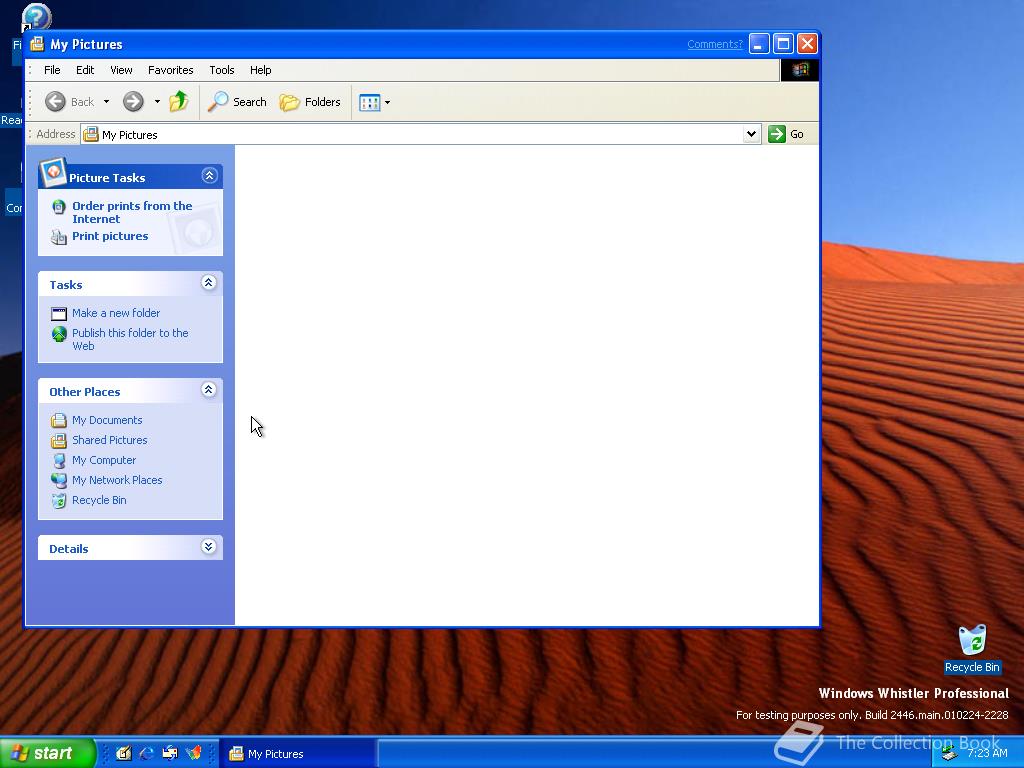The height and width of the screenshot is (768, 1024).
Task: Click first Quick Launch notepad icon
Action: click(123, 753)
